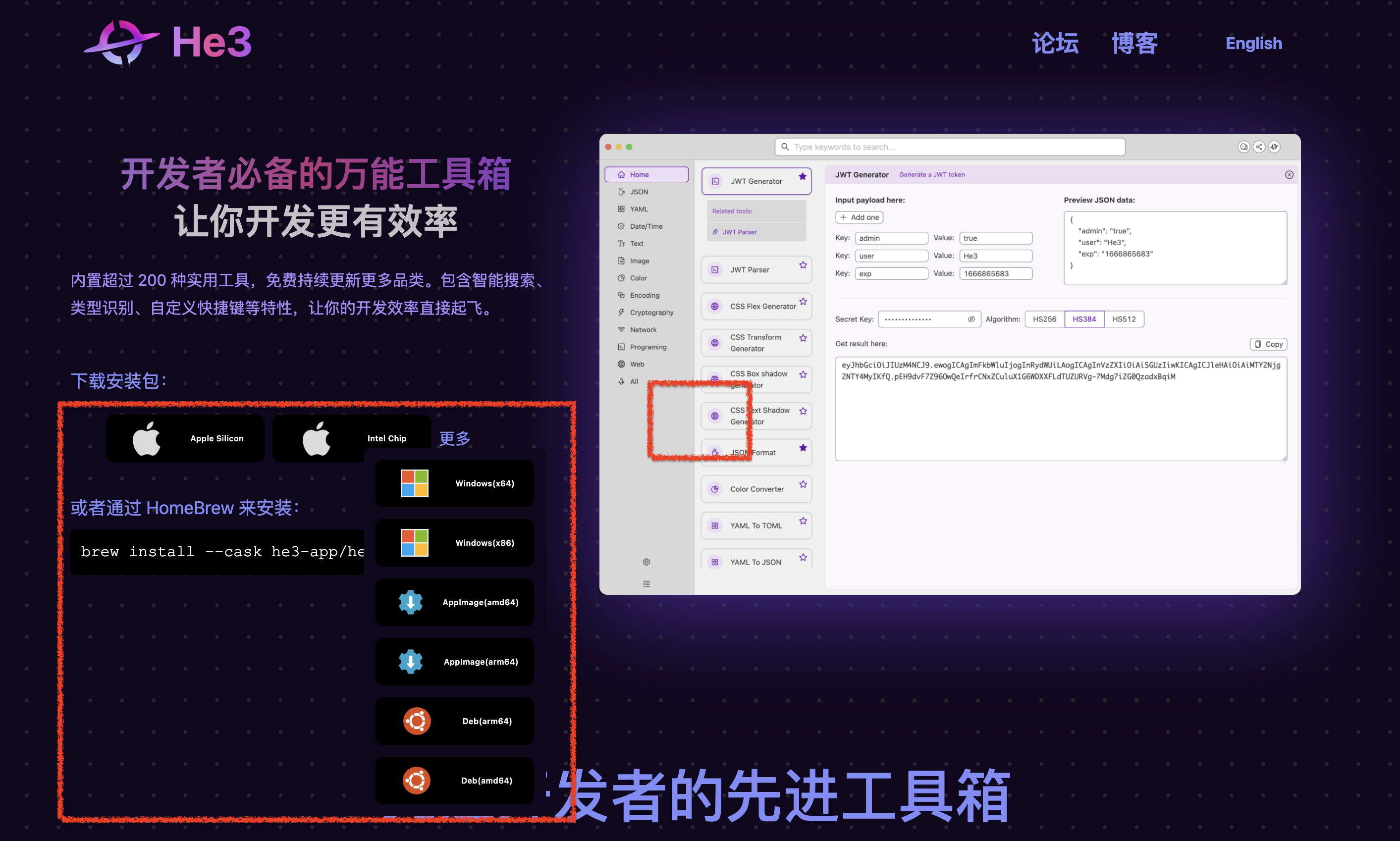Open the Date/Time category

tap(646, 226)
